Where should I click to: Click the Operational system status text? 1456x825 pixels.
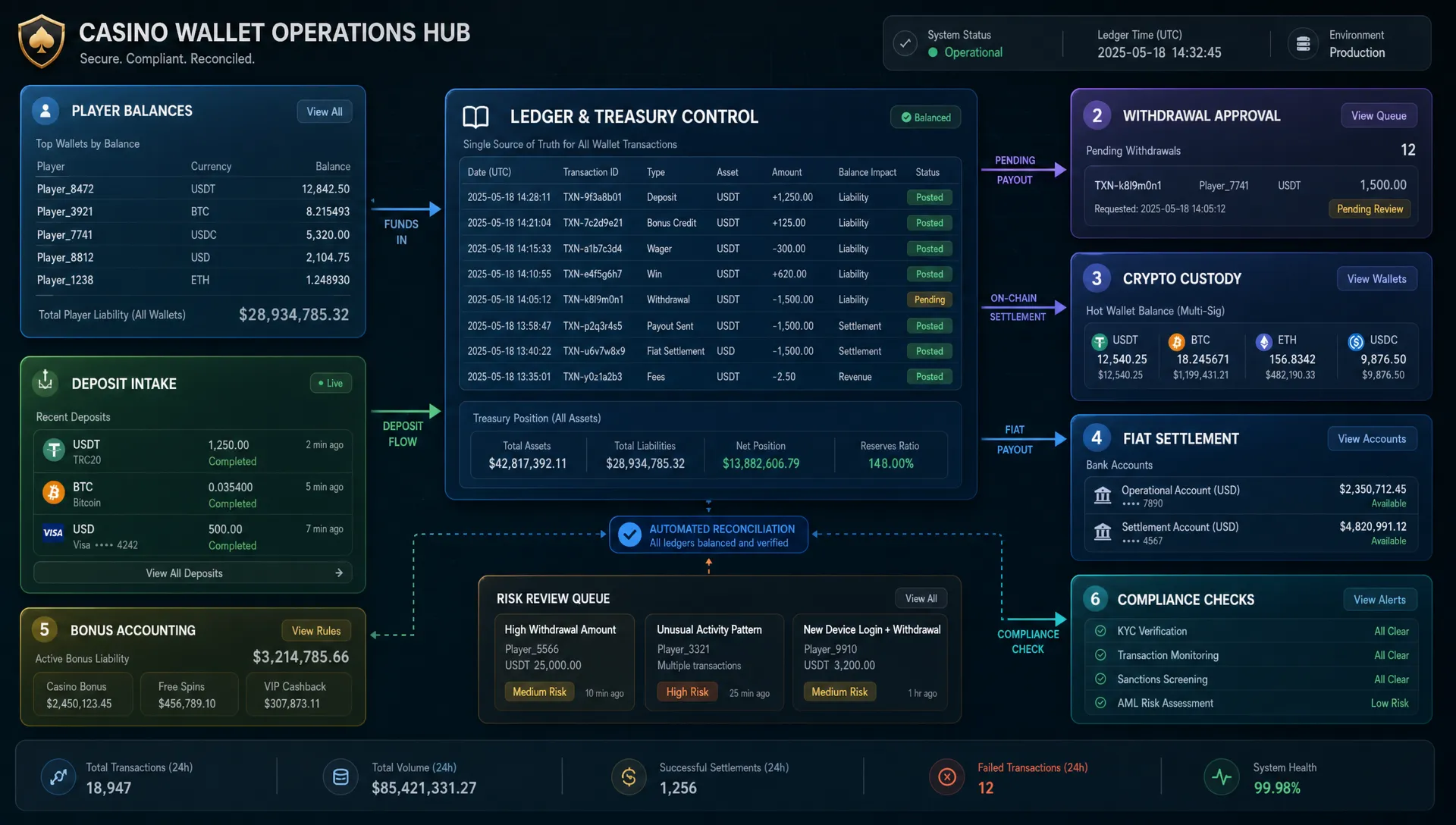pos(973,53)
